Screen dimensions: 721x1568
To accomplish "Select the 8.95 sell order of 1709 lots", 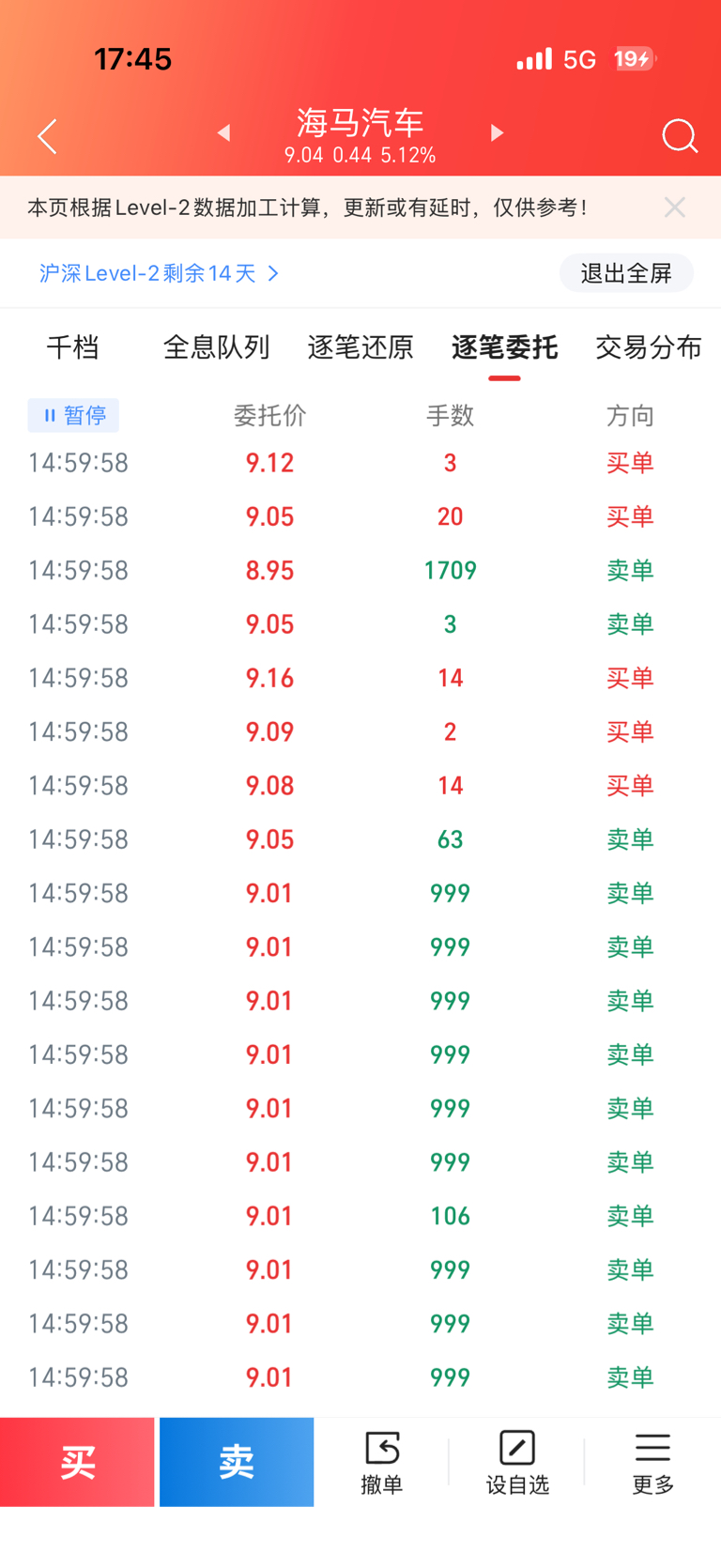I will 360,570.
